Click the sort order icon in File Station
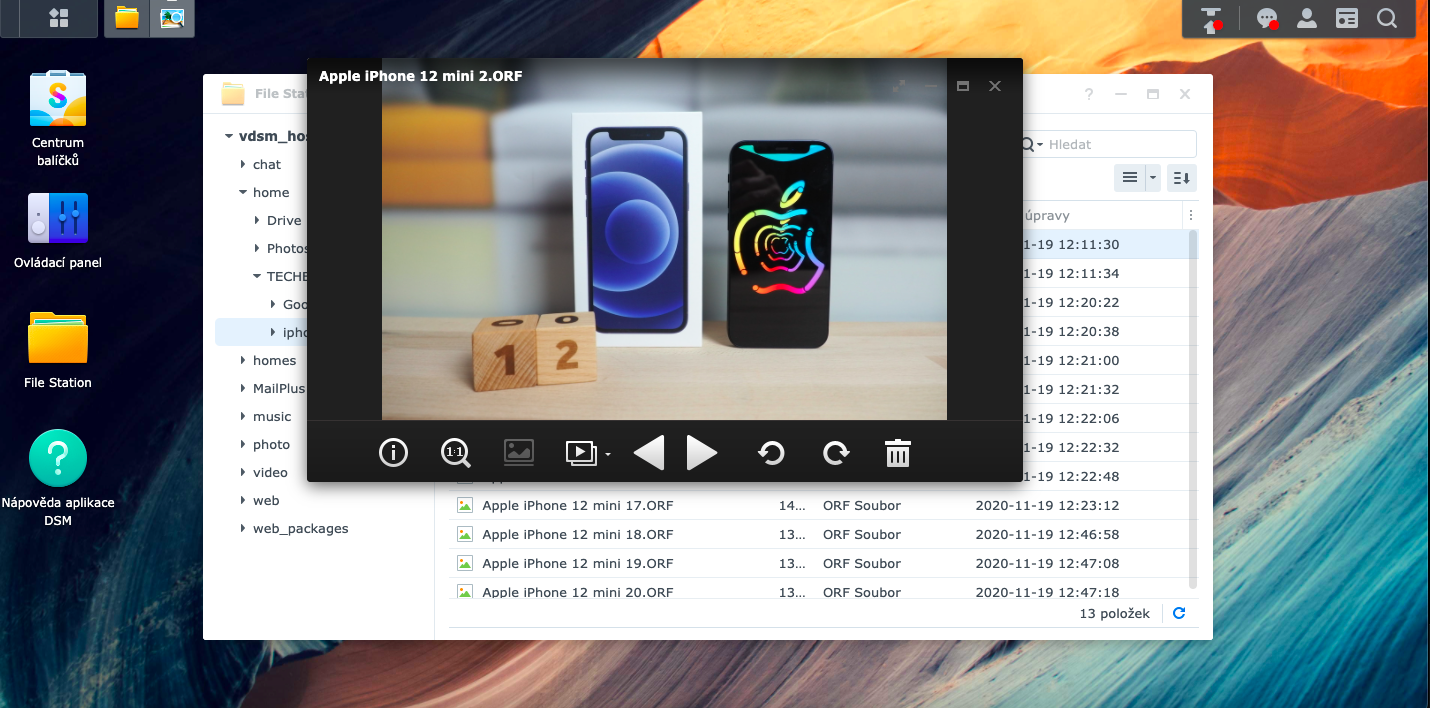Viewport: 1430px width, 708px height. (1182, 178)
